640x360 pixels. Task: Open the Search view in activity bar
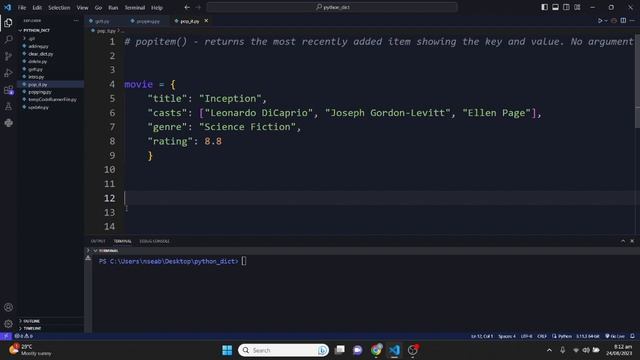click(8, 40)
